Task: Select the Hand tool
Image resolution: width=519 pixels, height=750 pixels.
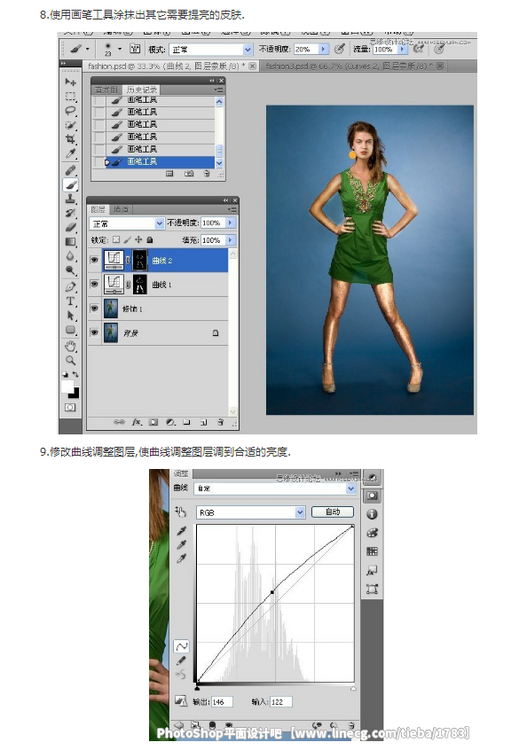Action: (x=70, y=346)
